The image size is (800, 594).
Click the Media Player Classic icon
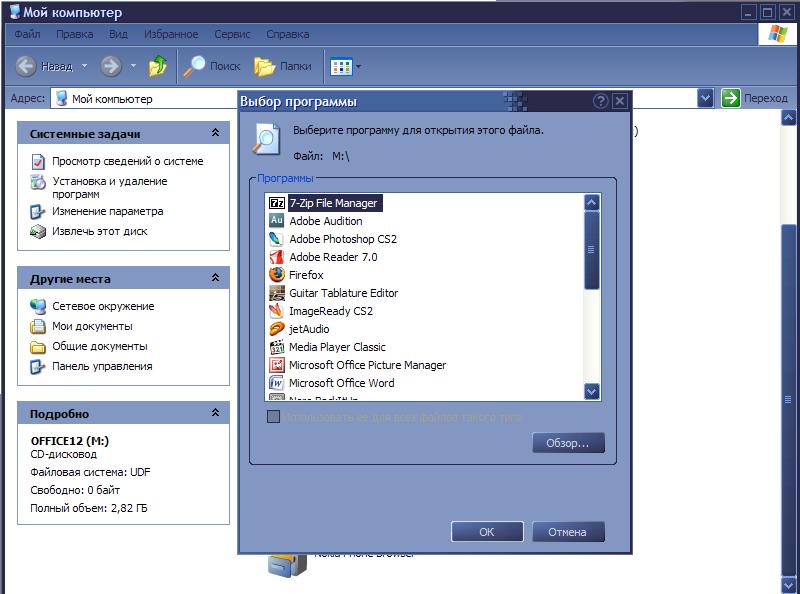point(277,347)
